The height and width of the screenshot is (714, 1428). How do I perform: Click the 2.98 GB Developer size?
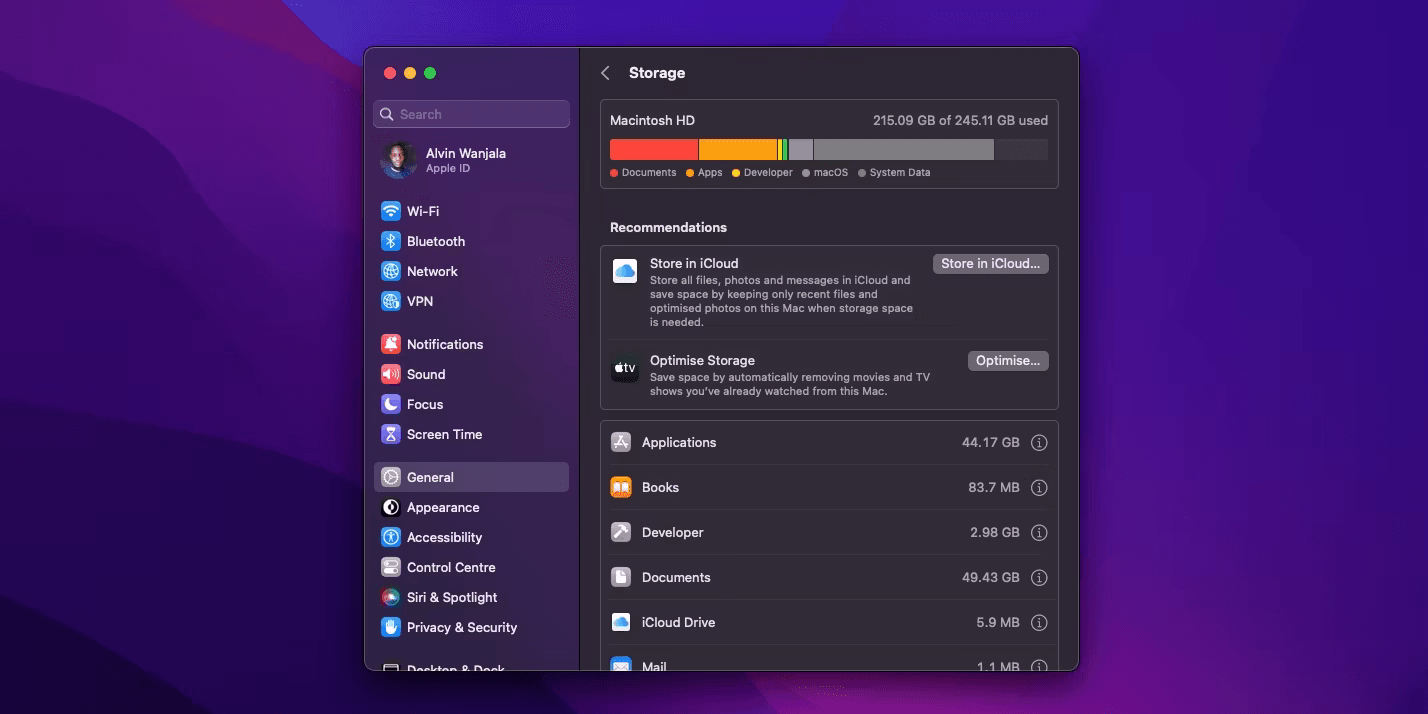click(x=995, y=532)
